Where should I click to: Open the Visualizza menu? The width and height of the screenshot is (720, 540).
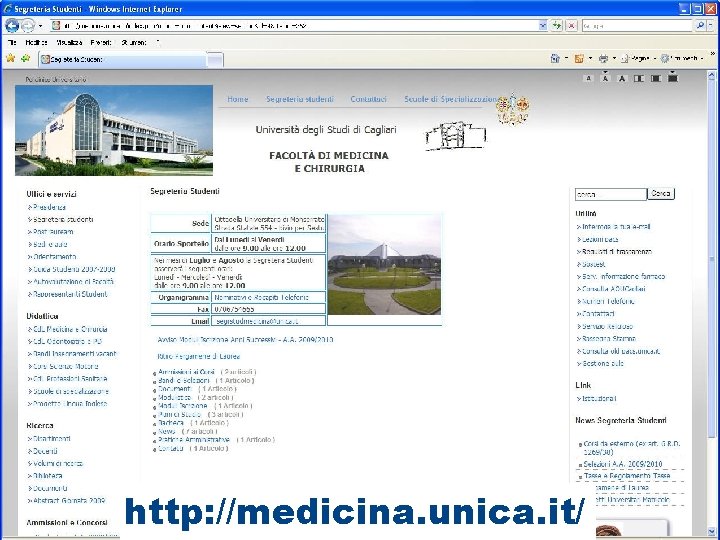coord(69,43)
